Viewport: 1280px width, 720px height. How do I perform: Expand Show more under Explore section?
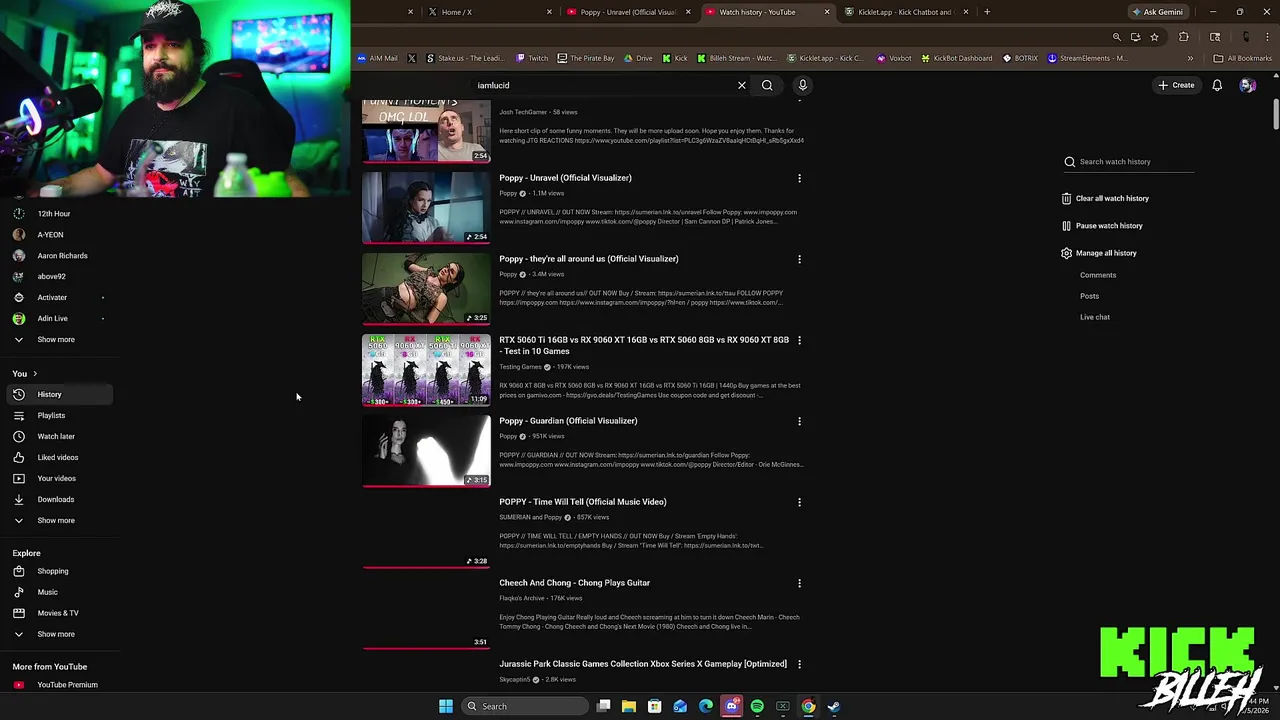click(x=58, y=634)
